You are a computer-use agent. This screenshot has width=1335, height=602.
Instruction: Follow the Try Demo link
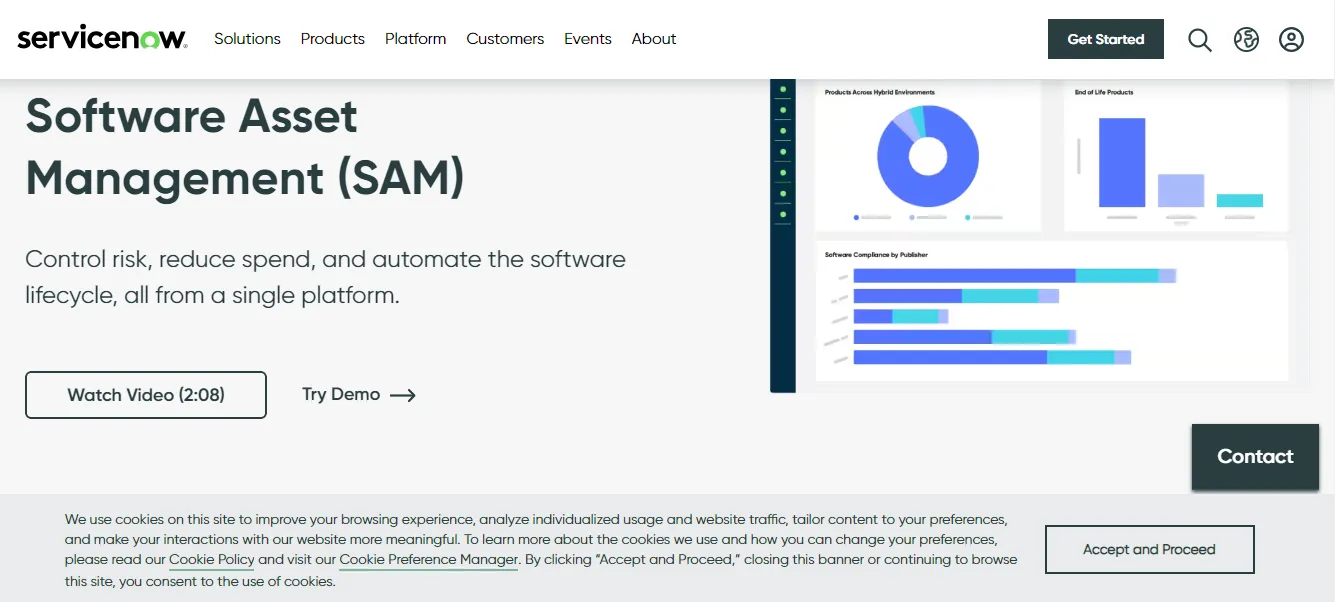coord(359,395)
